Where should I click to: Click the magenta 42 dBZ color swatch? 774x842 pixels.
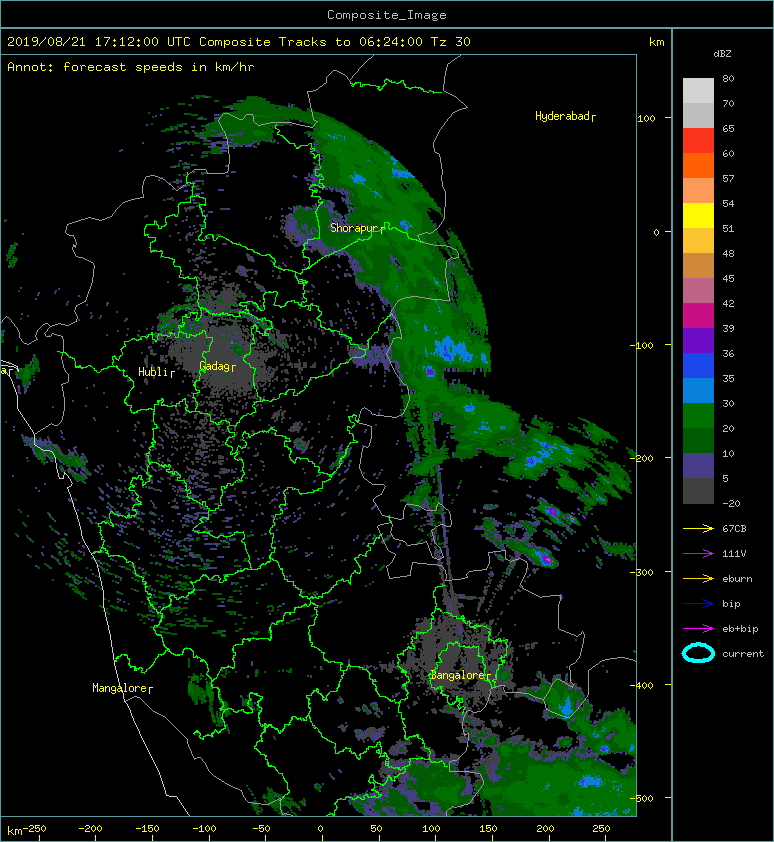click(698, 315)
